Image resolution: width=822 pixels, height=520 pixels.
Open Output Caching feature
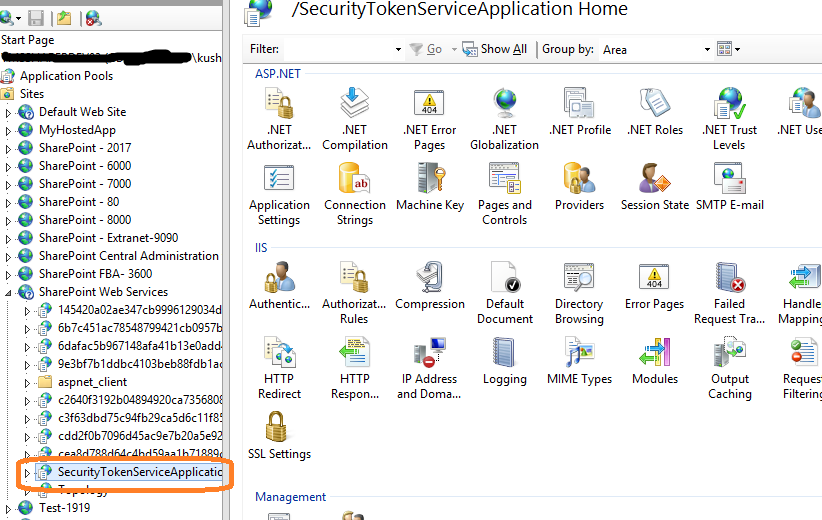click(x=729, y=368)
